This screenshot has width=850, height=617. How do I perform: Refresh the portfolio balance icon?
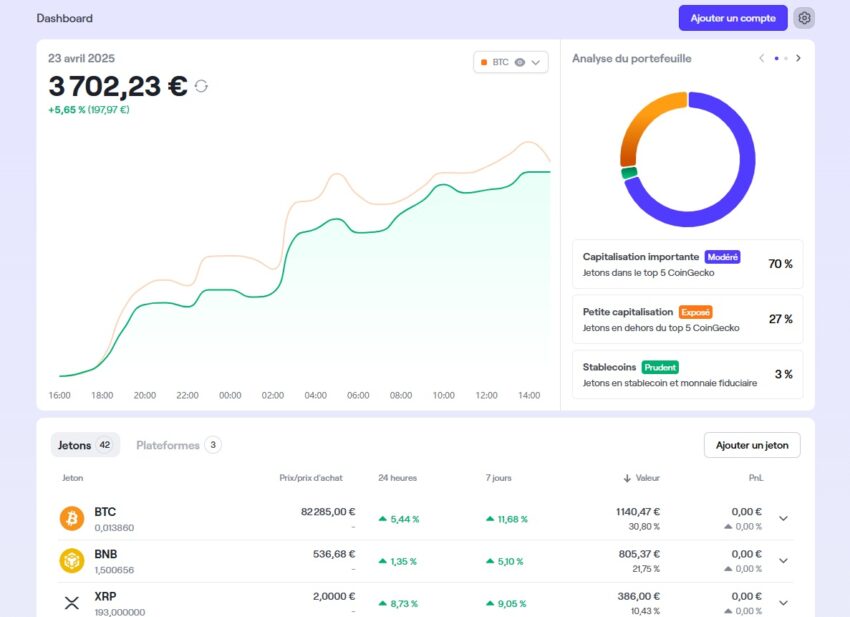pos(201,86)
